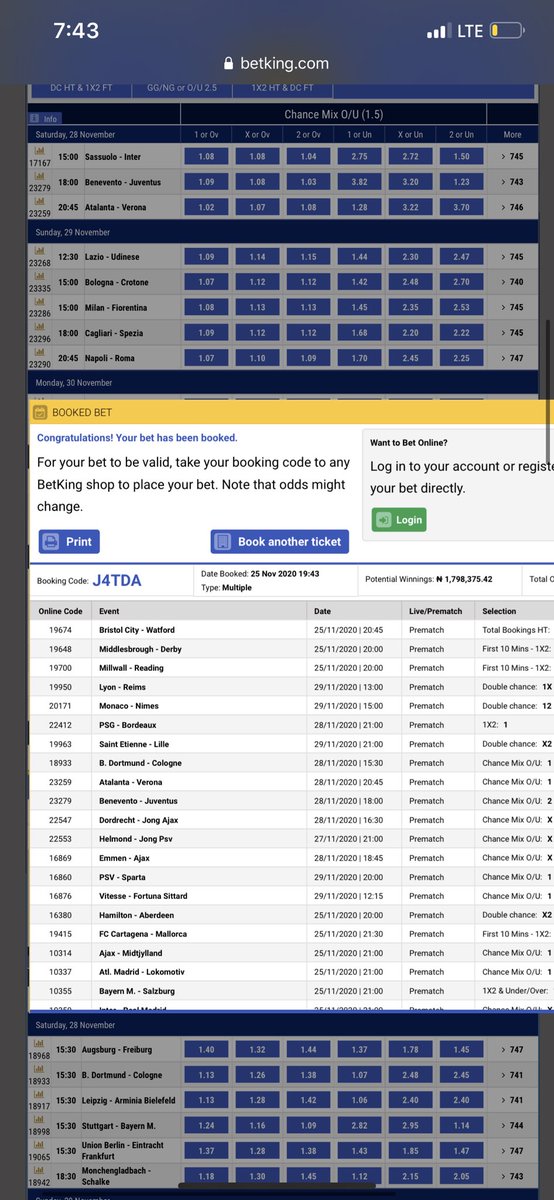Toggle 1 or Un odds 1.68 for Cagliari - Spezia
Viewport: 554px width, 1200px height.
coord(359,332)
